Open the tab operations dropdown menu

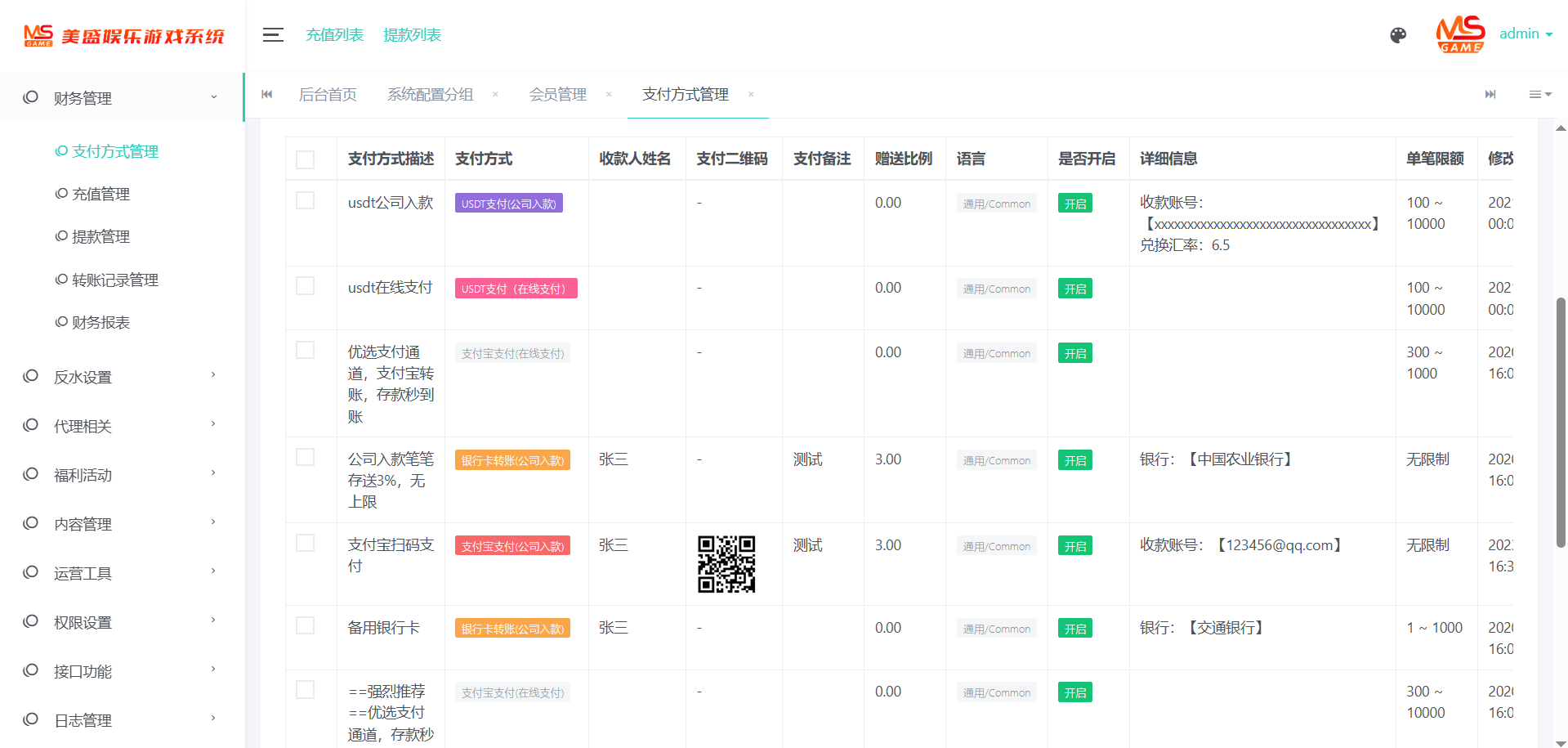1539,95
